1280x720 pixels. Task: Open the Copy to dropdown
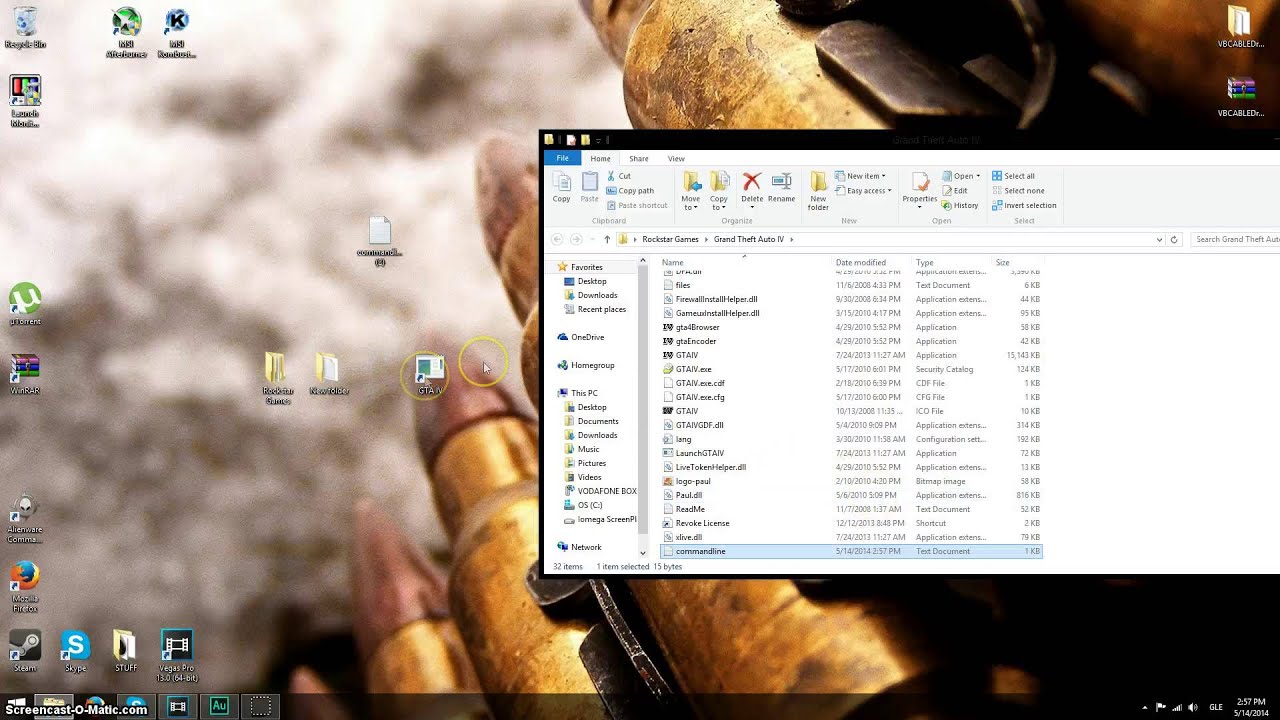point(719,190)
